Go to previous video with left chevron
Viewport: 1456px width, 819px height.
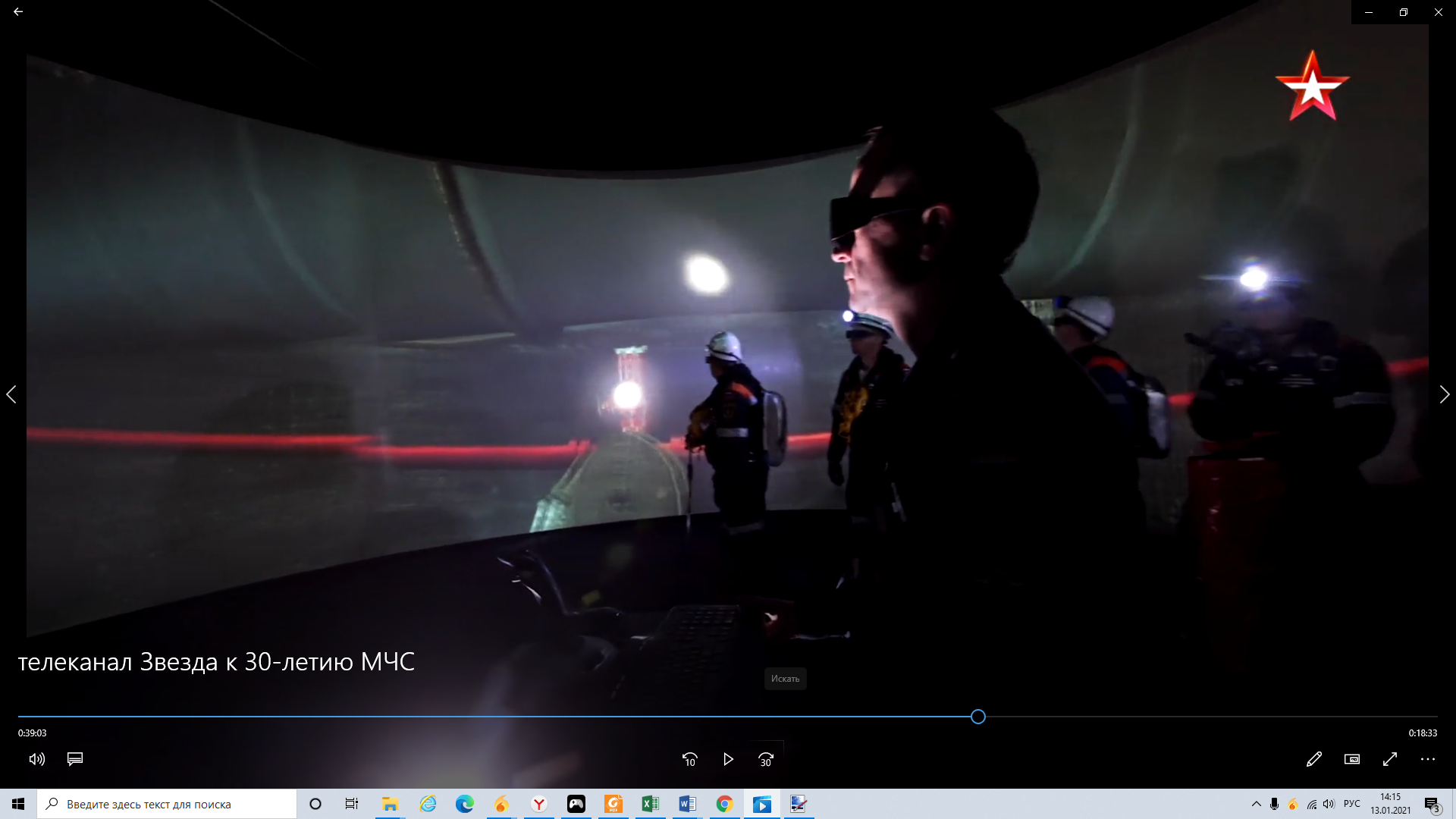(x=11, y=394)
